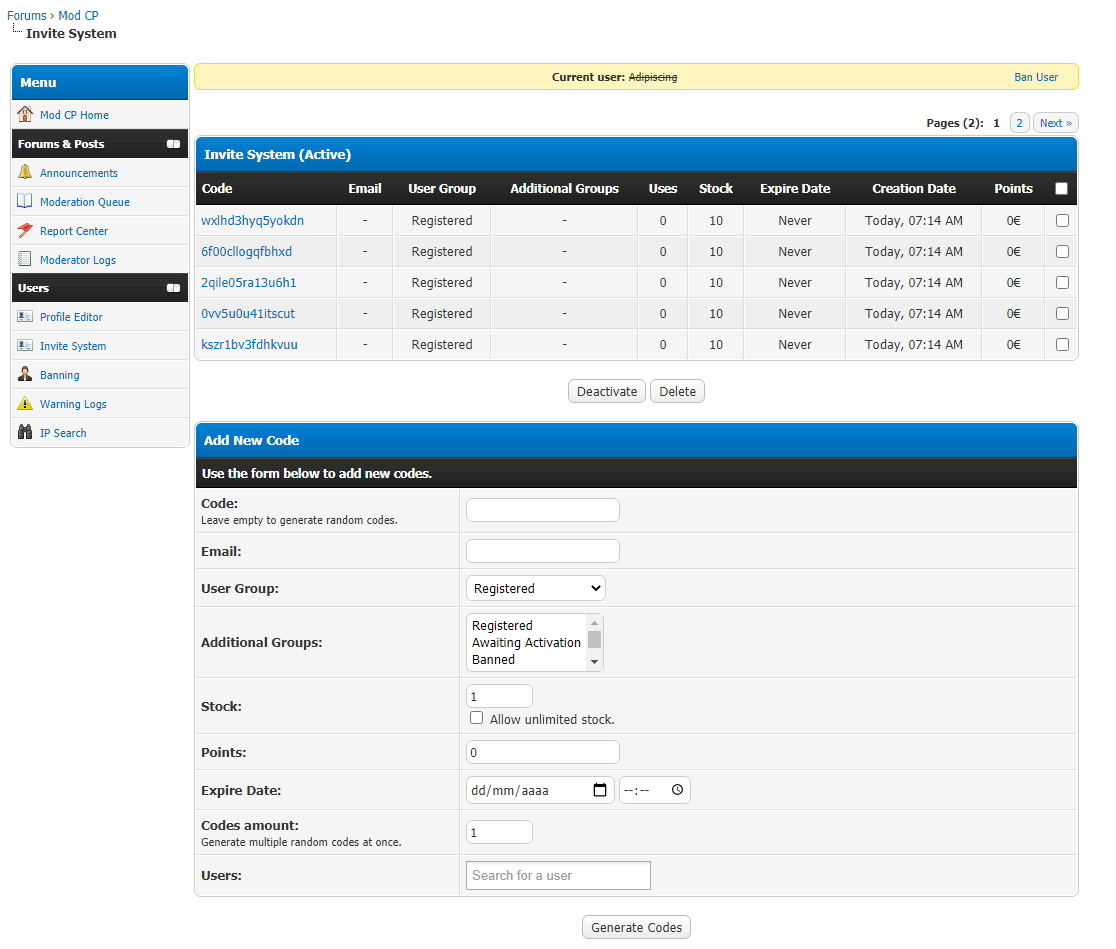Click the Search for a user field
The width and height of the screenshot is (1116, 949).
558,875
